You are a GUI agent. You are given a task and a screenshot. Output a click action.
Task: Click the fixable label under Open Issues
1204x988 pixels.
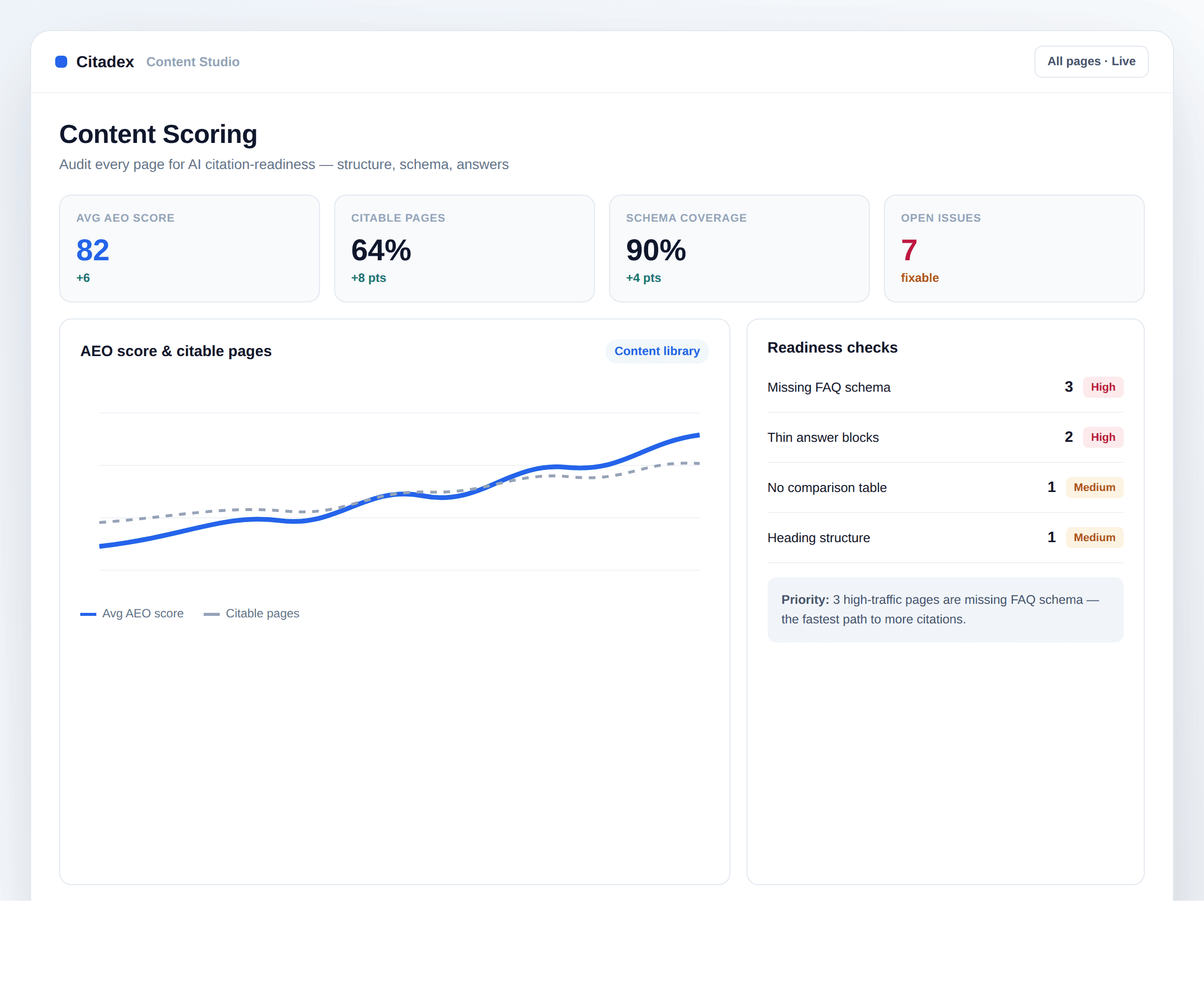(920, 278)
